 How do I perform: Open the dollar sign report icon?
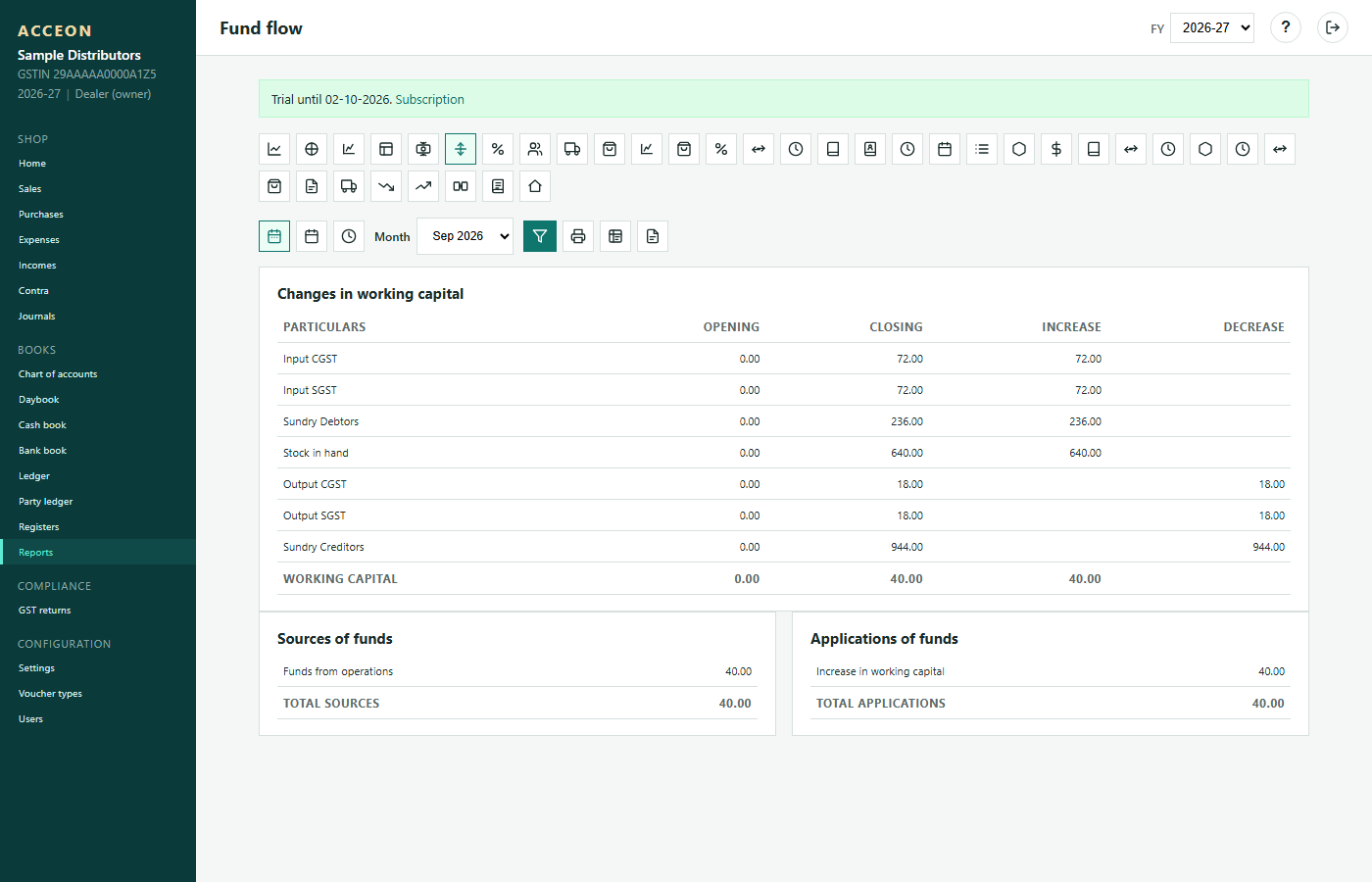tap(1056, 149)
